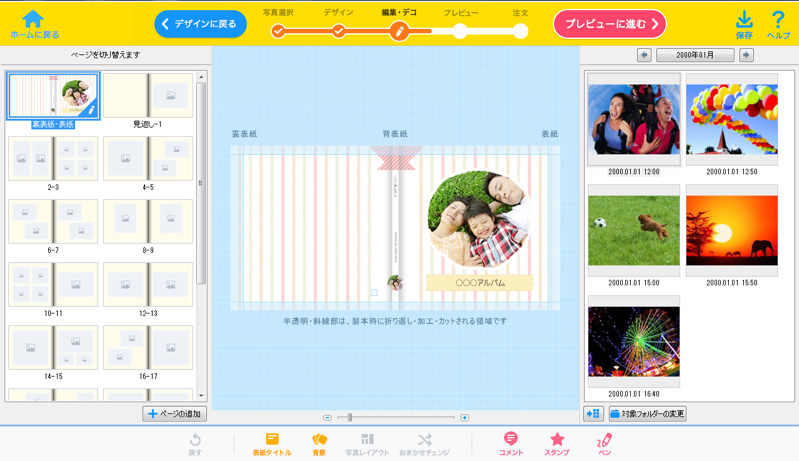Select the 見返し-1 page thumbnail
799x461 pixels.
[148, 96]
